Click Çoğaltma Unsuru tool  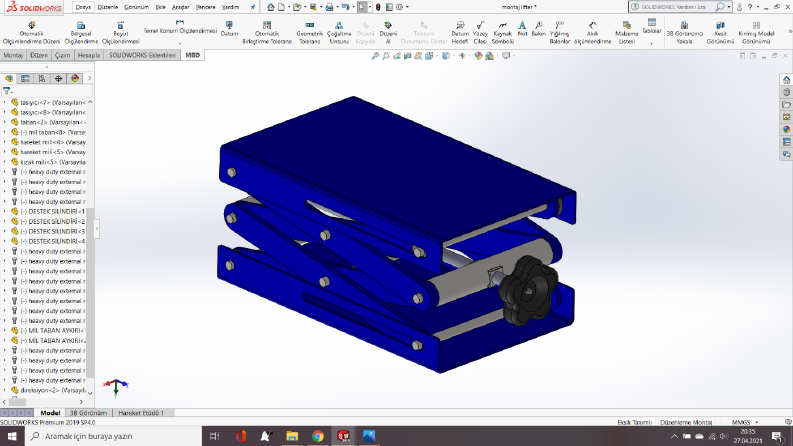point(339,33)
